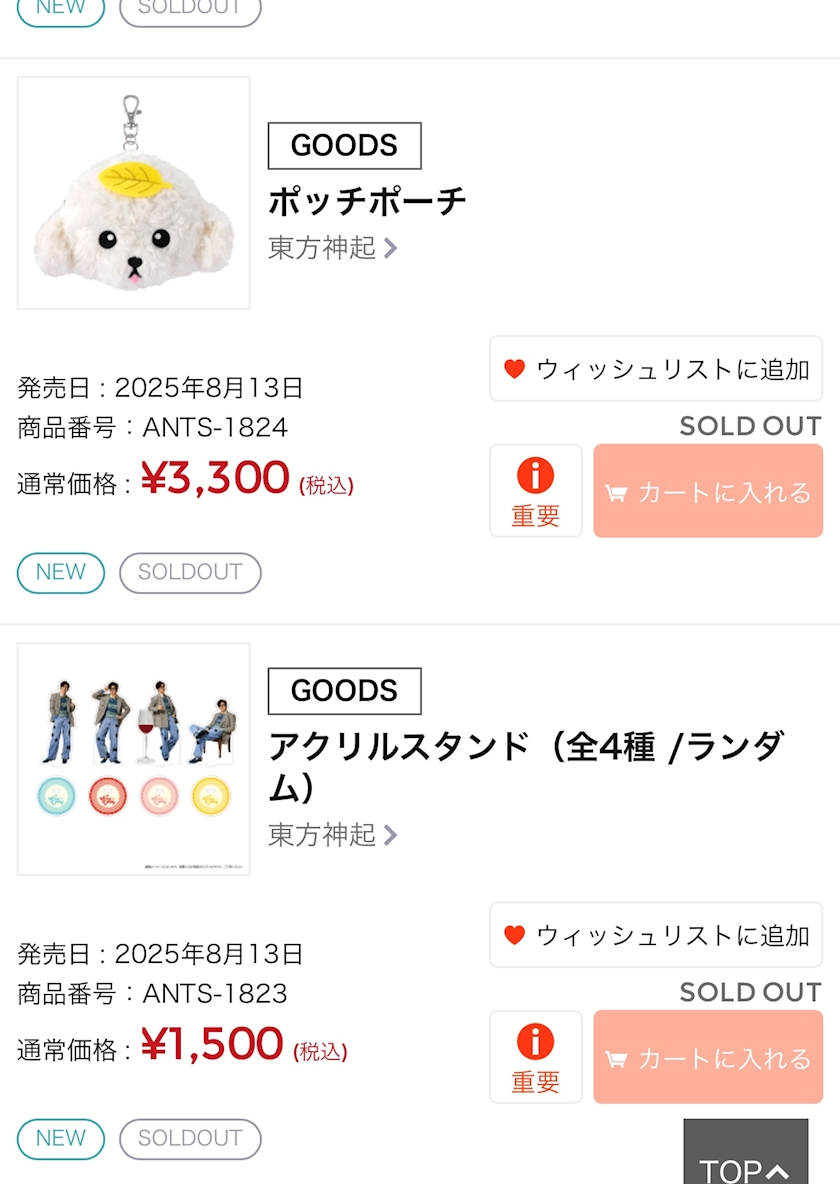
Task: Click cart icon for ポッチポーチ item
Action: pyautogui.click(x=616, y=493)
